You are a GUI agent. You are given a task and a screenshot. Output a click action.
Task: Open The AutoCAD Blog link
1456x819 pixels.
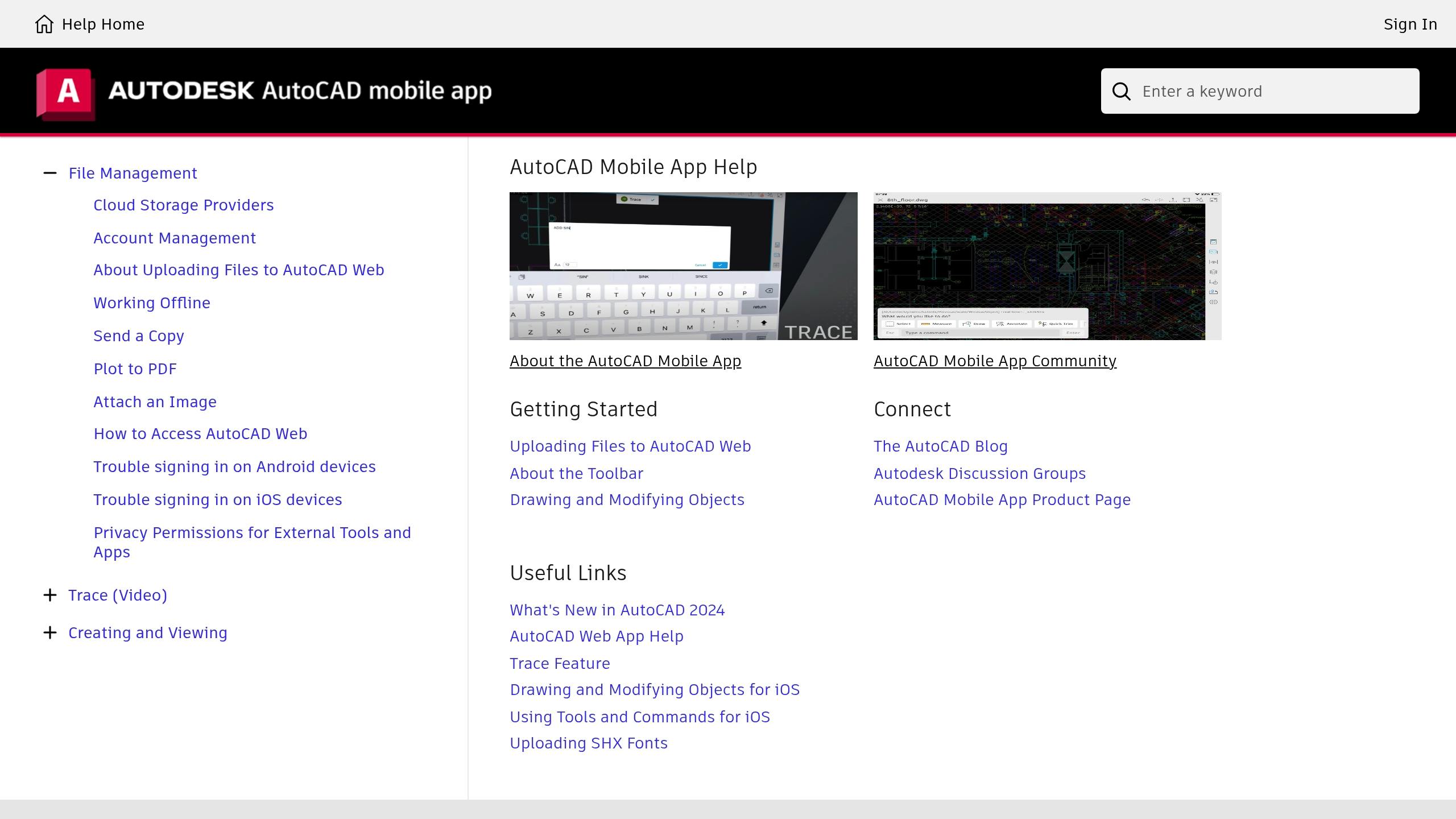pos(941,446)
